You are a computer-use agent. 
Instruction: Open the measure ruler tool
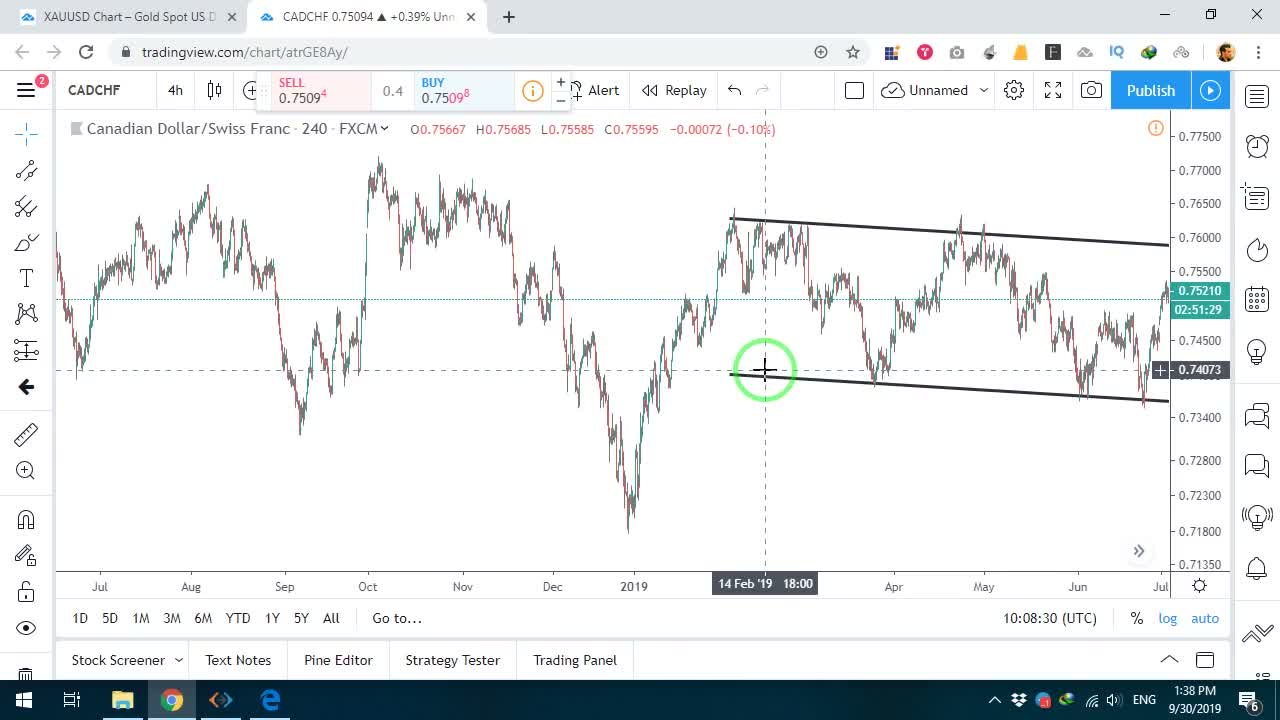point(26,434)
